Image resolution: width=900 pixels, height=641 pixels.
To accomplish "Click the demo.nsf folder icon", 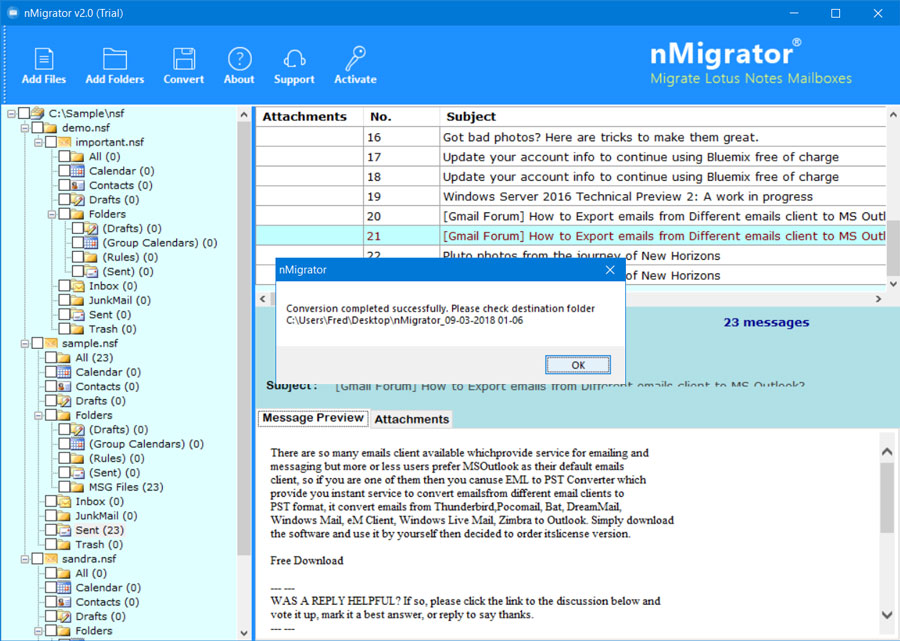I will 51,127.
